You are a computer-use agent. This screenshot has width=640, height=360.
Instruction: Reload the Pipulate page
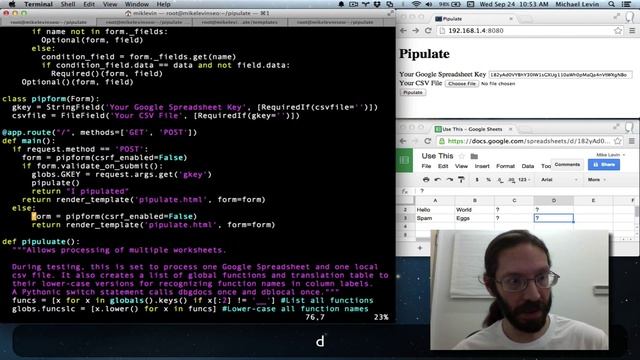click(428, 31)
